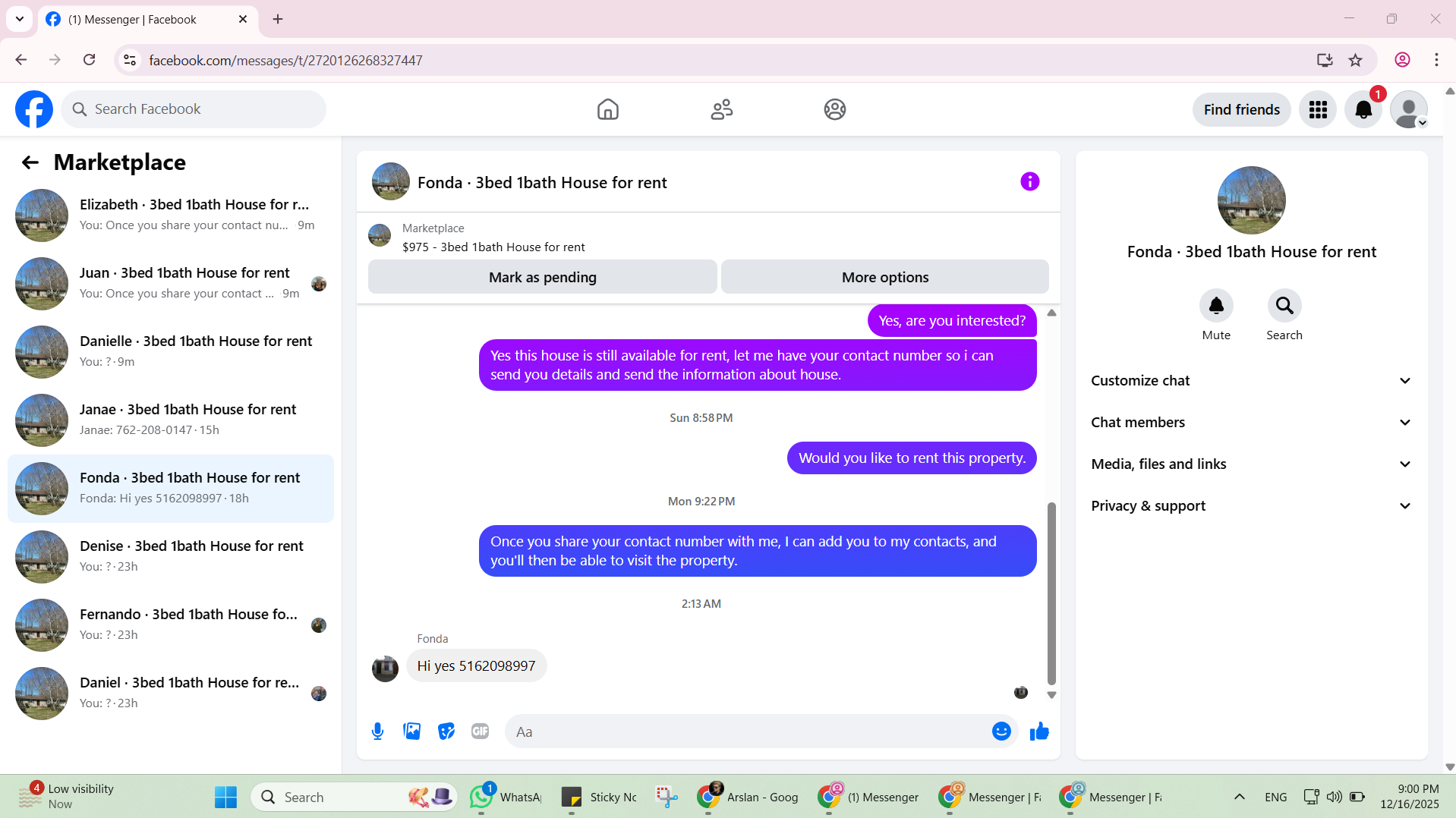
Task: Open Denise's house rental conversation
Action: click(x=171, y=557)
